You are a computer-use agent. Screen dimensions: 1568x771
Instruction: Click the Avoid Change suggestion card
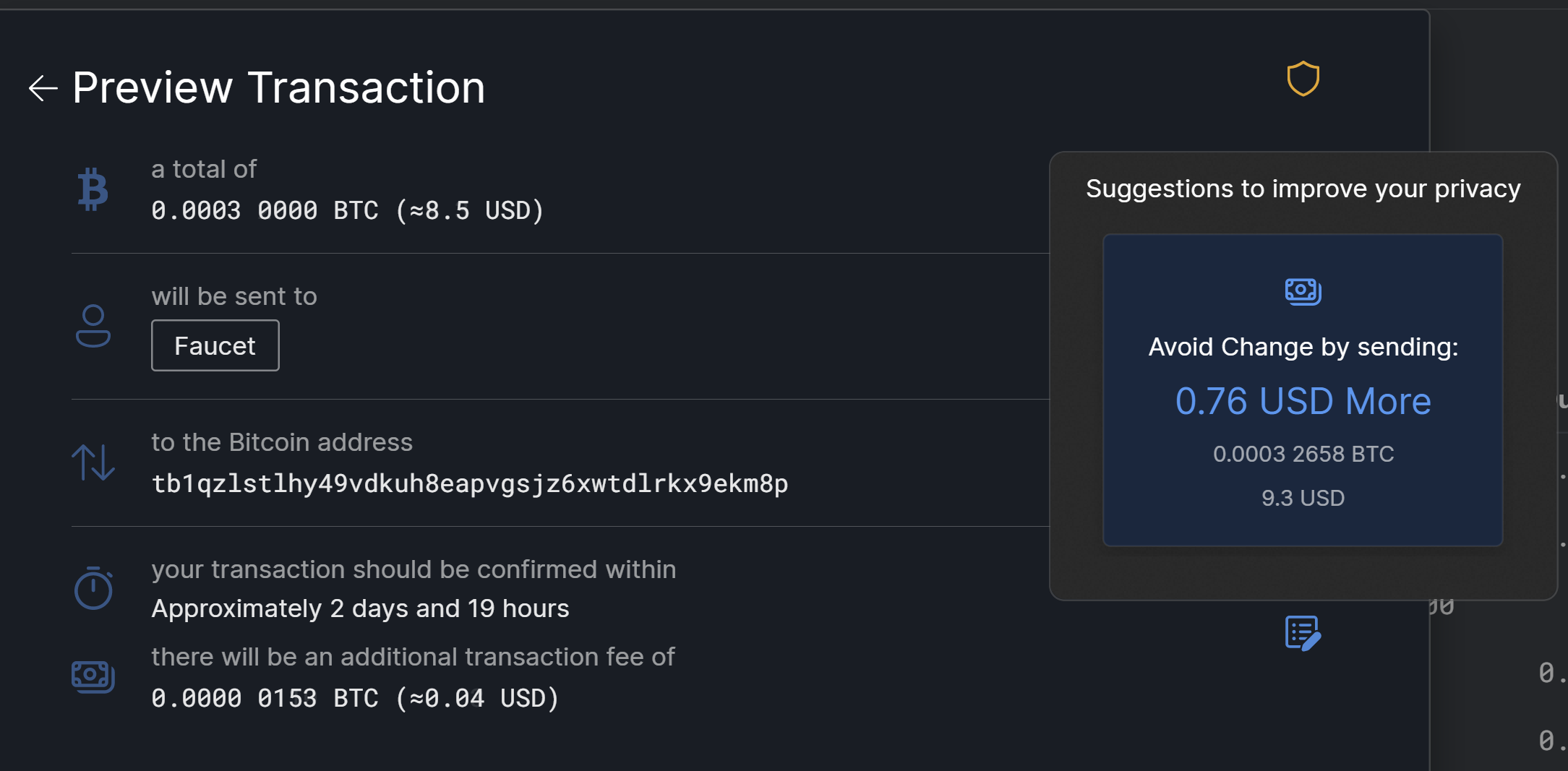click(1302, 389)
